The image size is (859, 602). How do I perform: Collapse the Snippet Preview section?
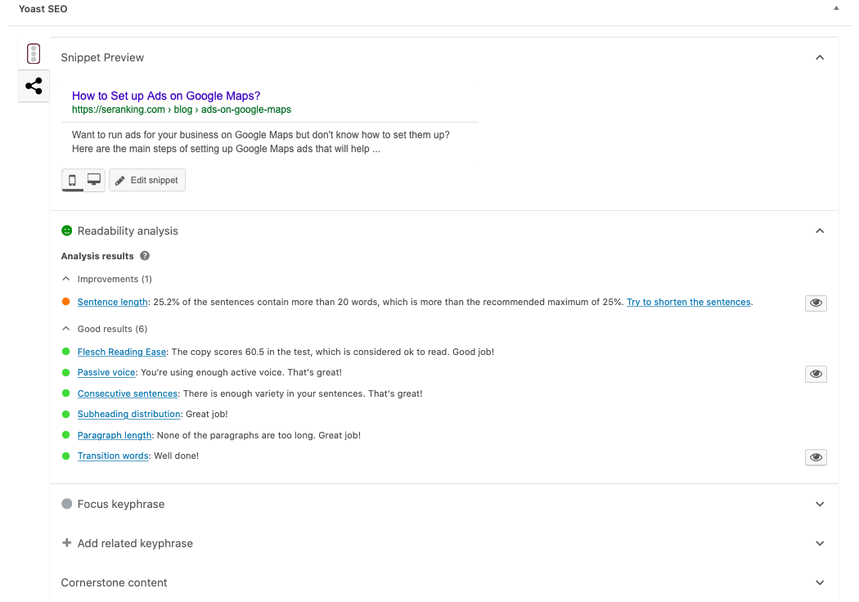[820, 57]
